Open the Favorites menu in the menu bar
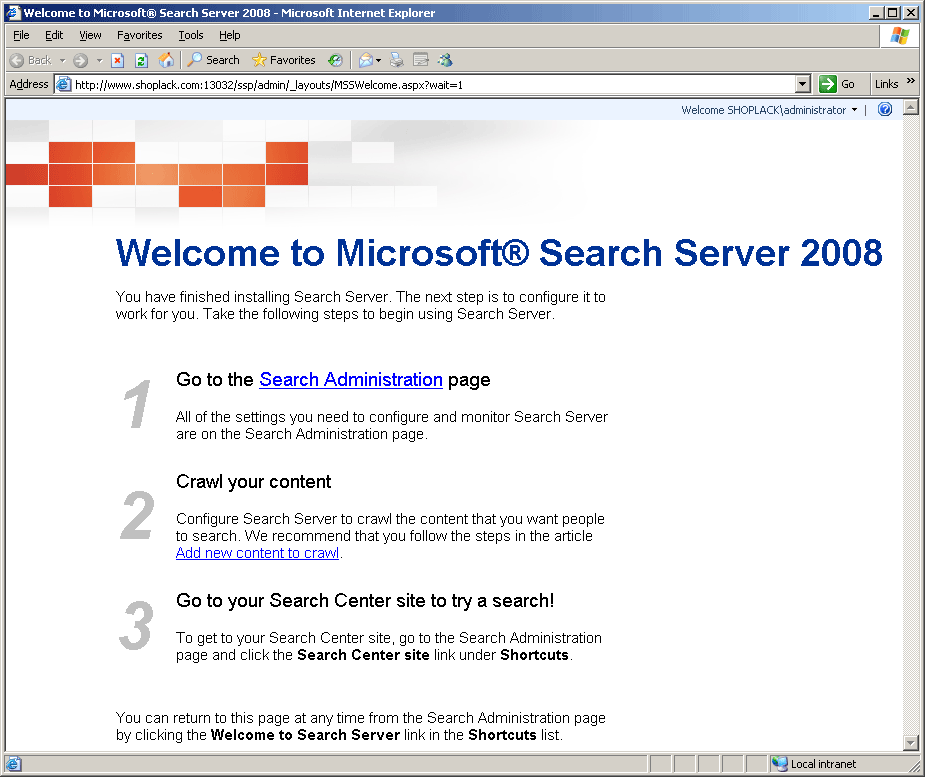 pos(140,35)
